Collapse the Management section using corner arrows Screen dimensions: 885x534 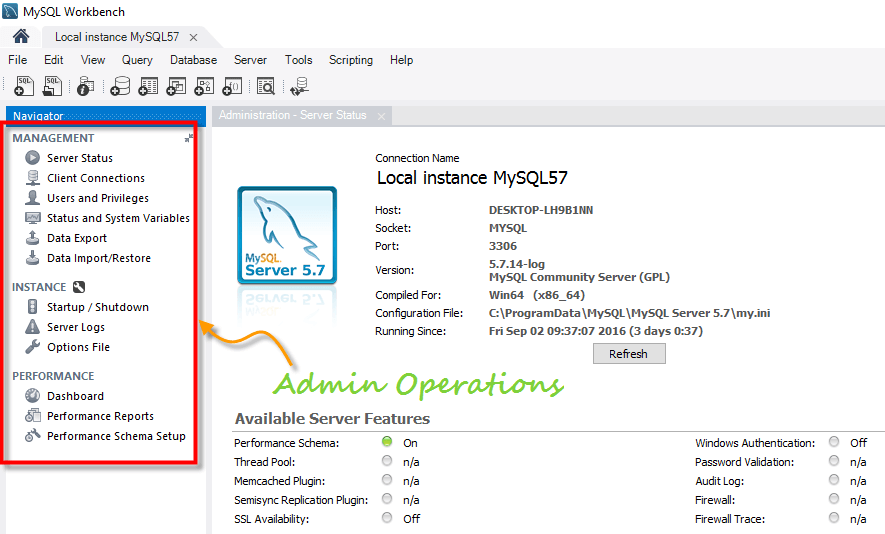[189, 138]
